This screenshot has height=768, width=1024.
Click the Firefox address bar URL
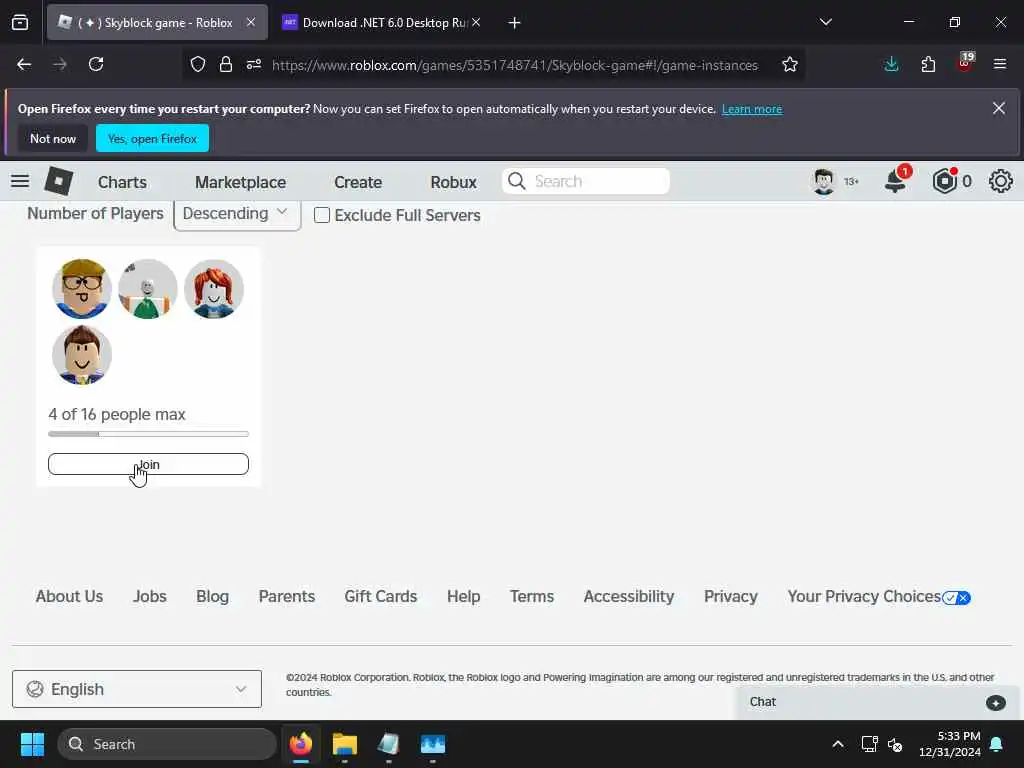tap(515, 65)
